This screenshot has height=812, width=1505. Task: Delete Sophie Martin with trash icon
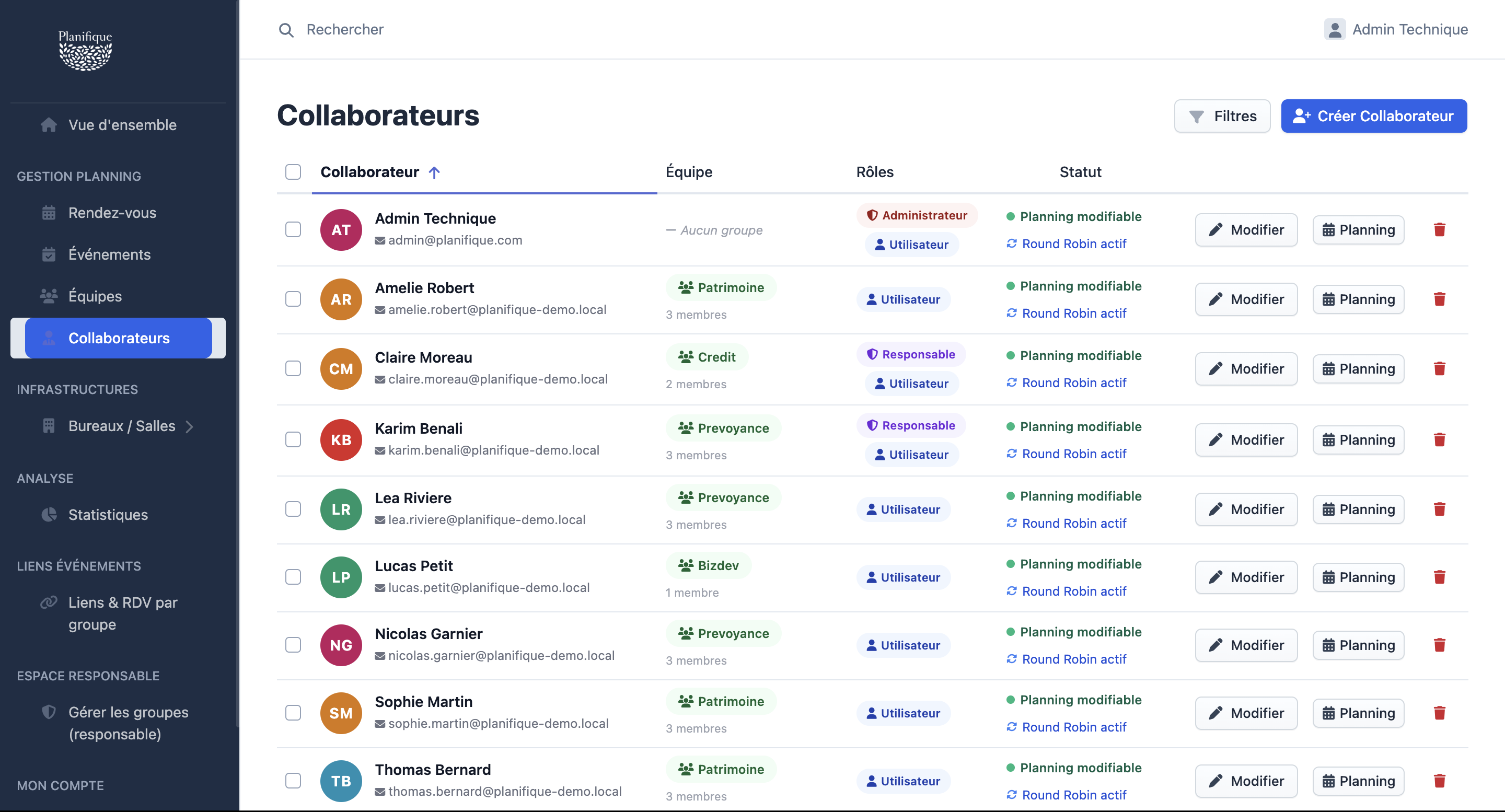click(x=1439, y=713)
